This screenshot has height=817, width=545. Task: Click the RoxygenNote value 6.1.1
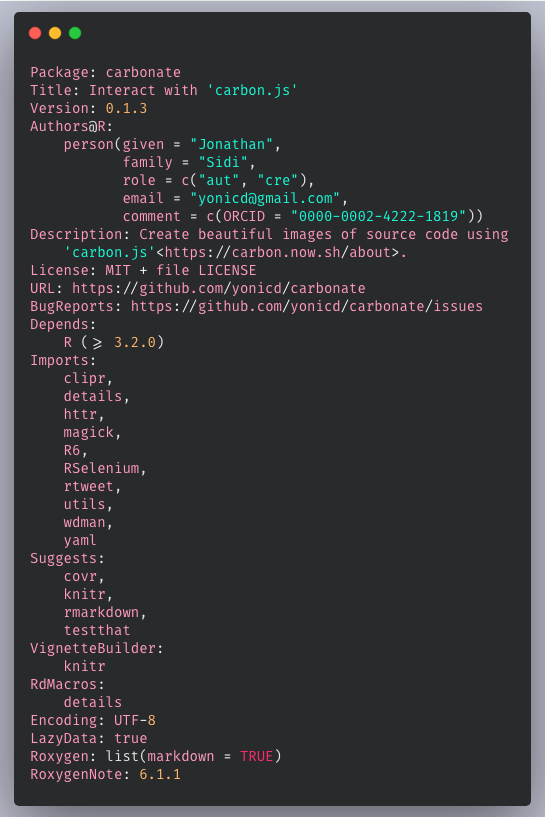click(160, 774)
